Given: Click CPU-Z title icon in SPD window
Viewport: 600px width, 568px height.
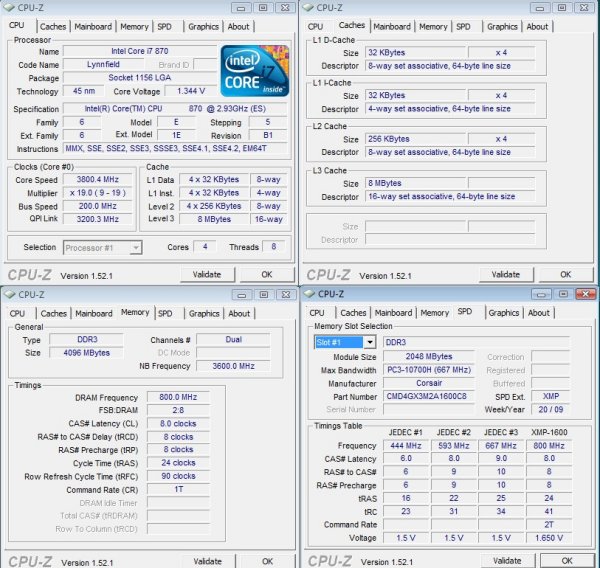Looking at the screenshot, I should (x=309, y=294).
